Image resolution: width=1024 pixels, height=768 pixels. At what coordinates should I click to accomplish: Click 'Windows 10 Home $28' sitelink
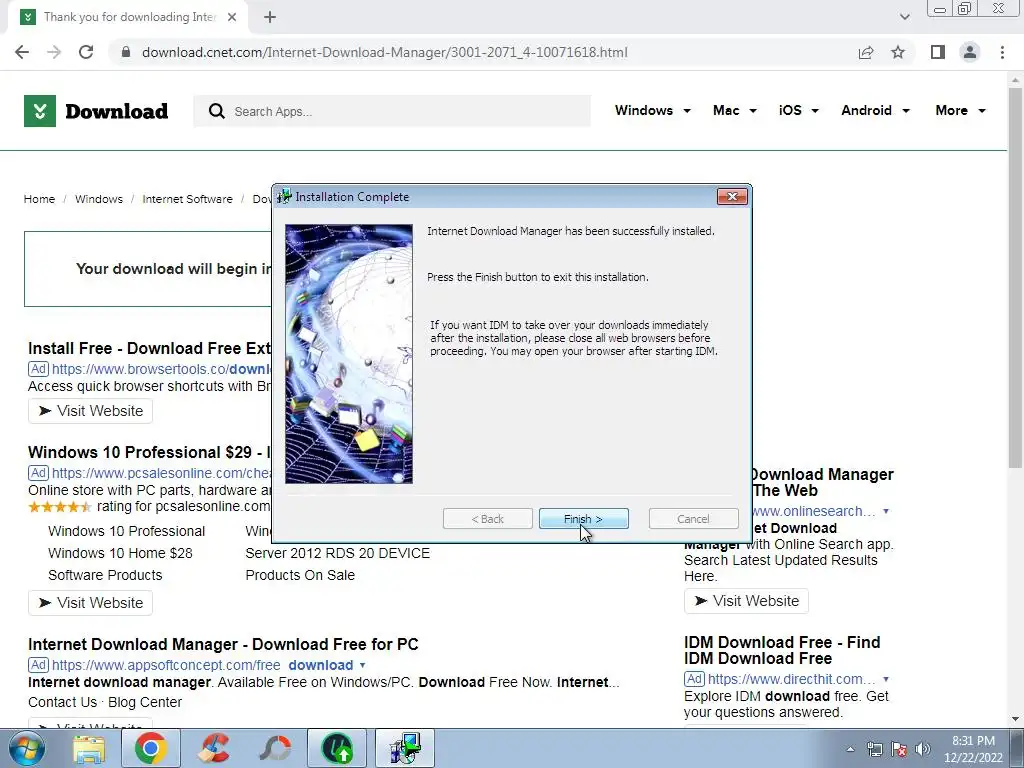click(x=120, y=553)
